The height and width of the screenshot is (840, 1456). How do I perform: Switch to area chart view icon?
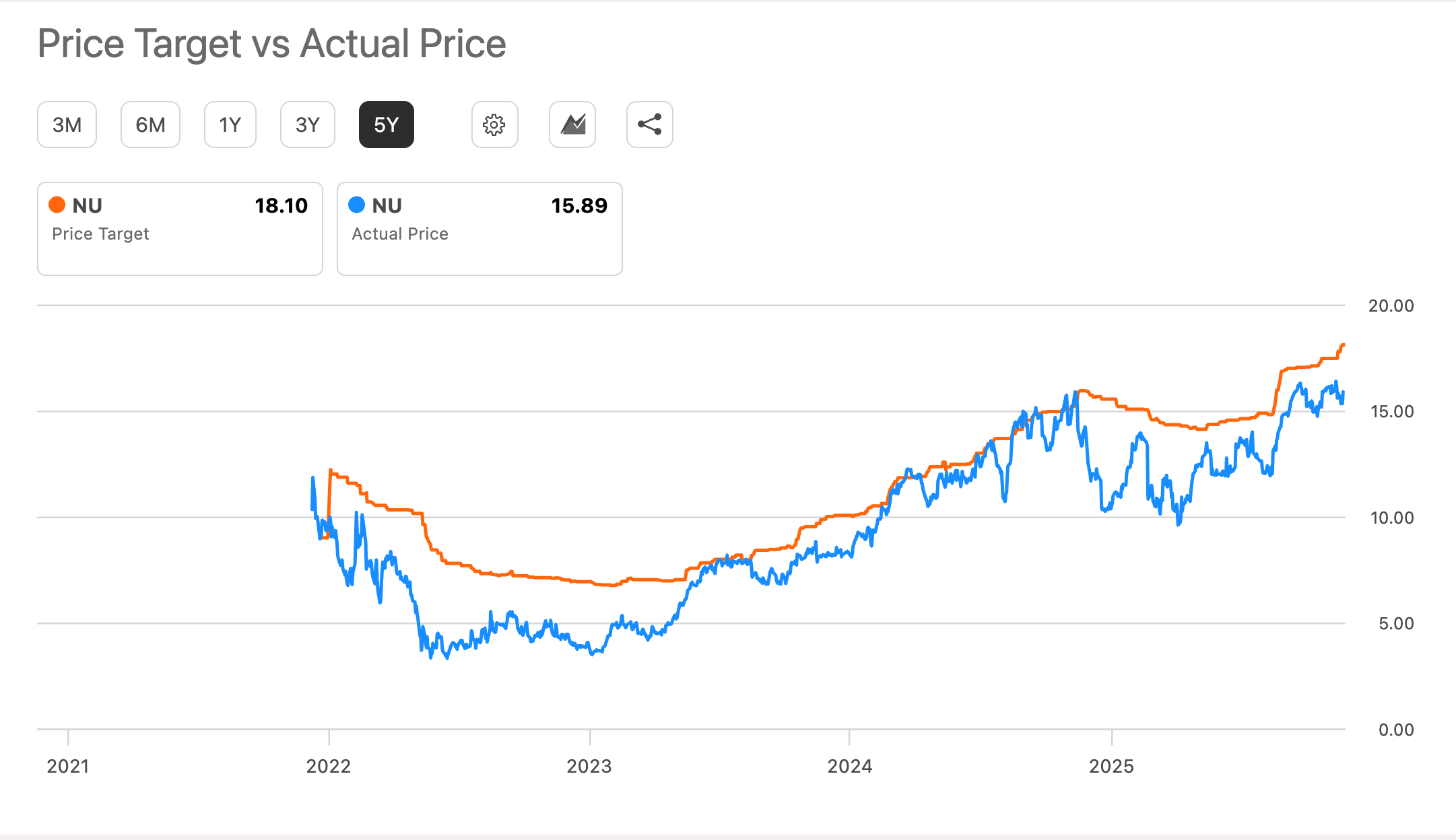(572, 125)
